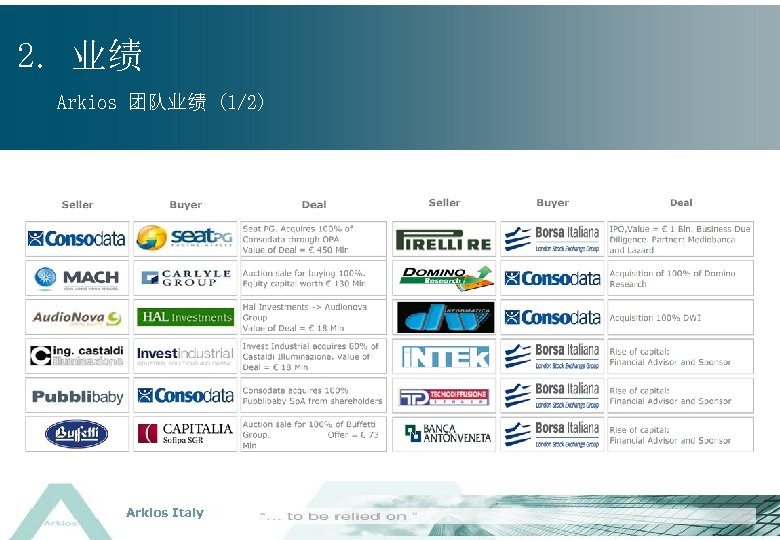The height and width of the screenshot is (540, 780).
Task: Select the '... to be relied on' slogan
Action: (338, 516)
